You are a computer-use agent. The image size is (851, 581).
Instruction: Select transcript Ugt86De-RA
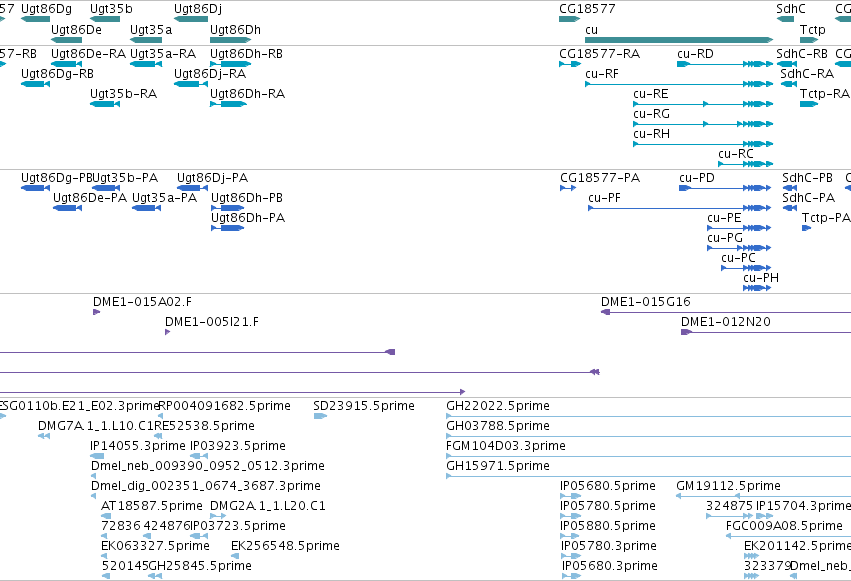pyautogui.click(x=66, y=64)
